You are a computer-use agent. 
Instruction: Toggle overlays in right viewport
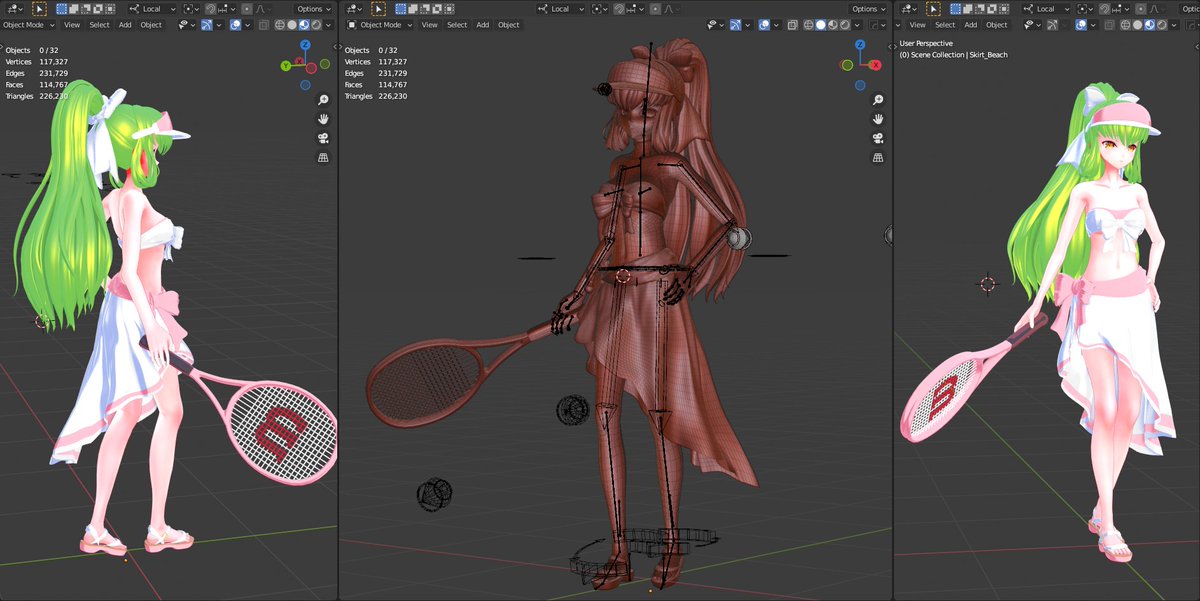[1081, 25]
